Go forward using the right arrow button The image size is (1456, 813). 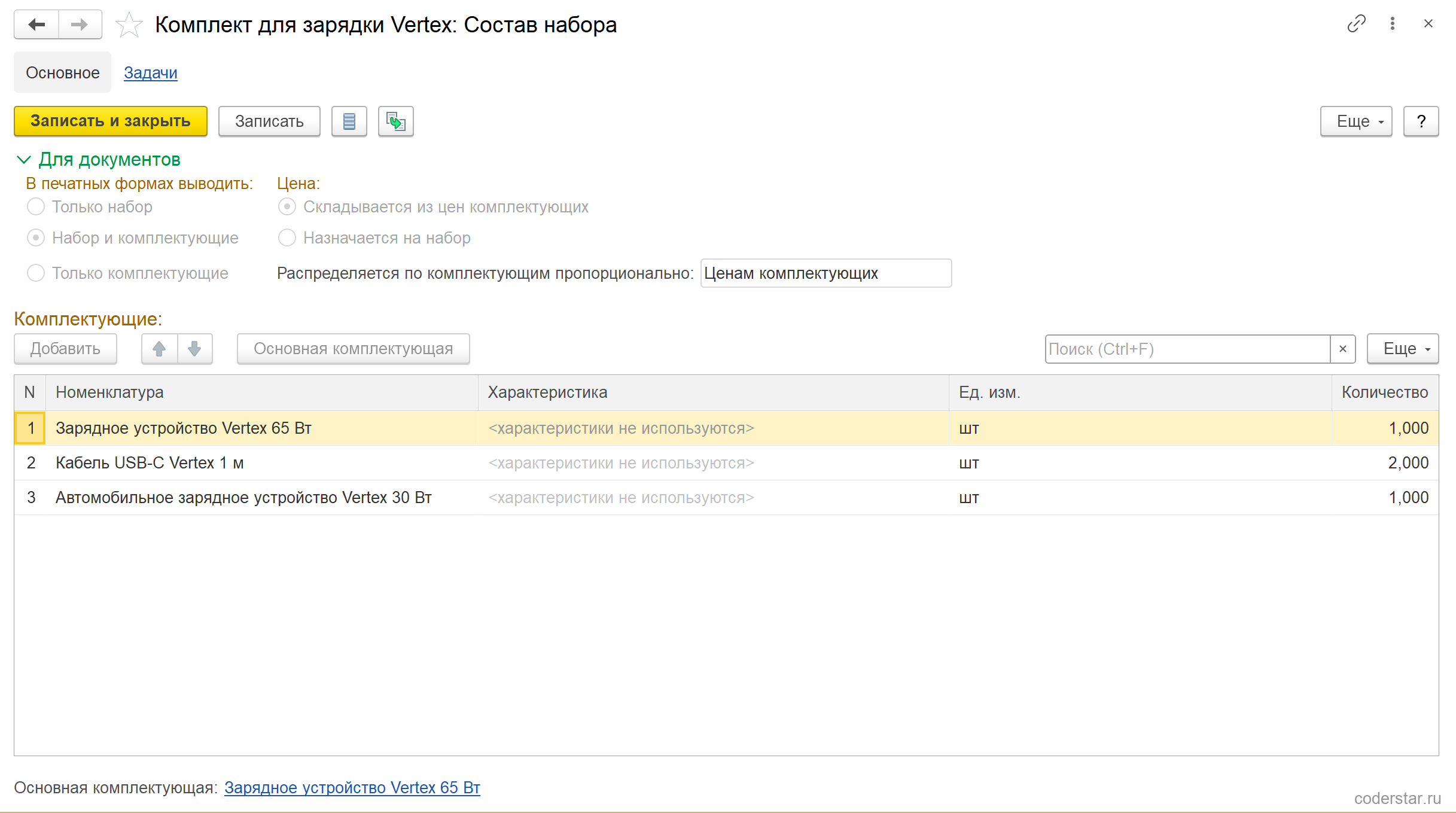(x=80, y=25)
